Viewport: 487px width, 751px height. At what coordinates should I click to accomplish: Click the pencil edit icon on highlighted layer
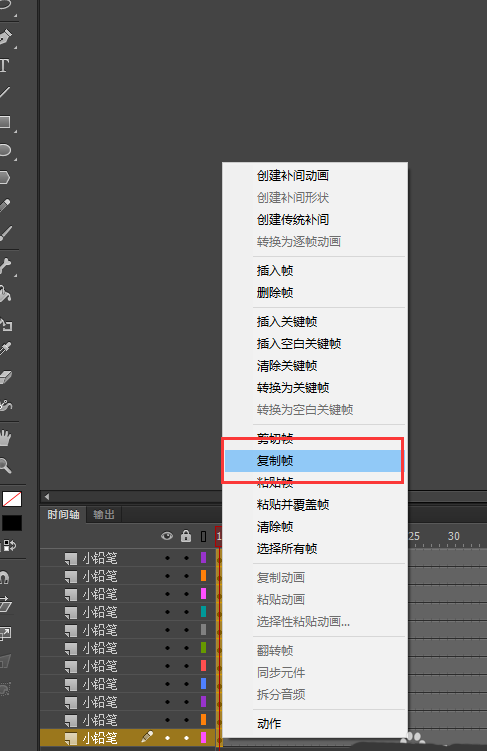[147, 736]
